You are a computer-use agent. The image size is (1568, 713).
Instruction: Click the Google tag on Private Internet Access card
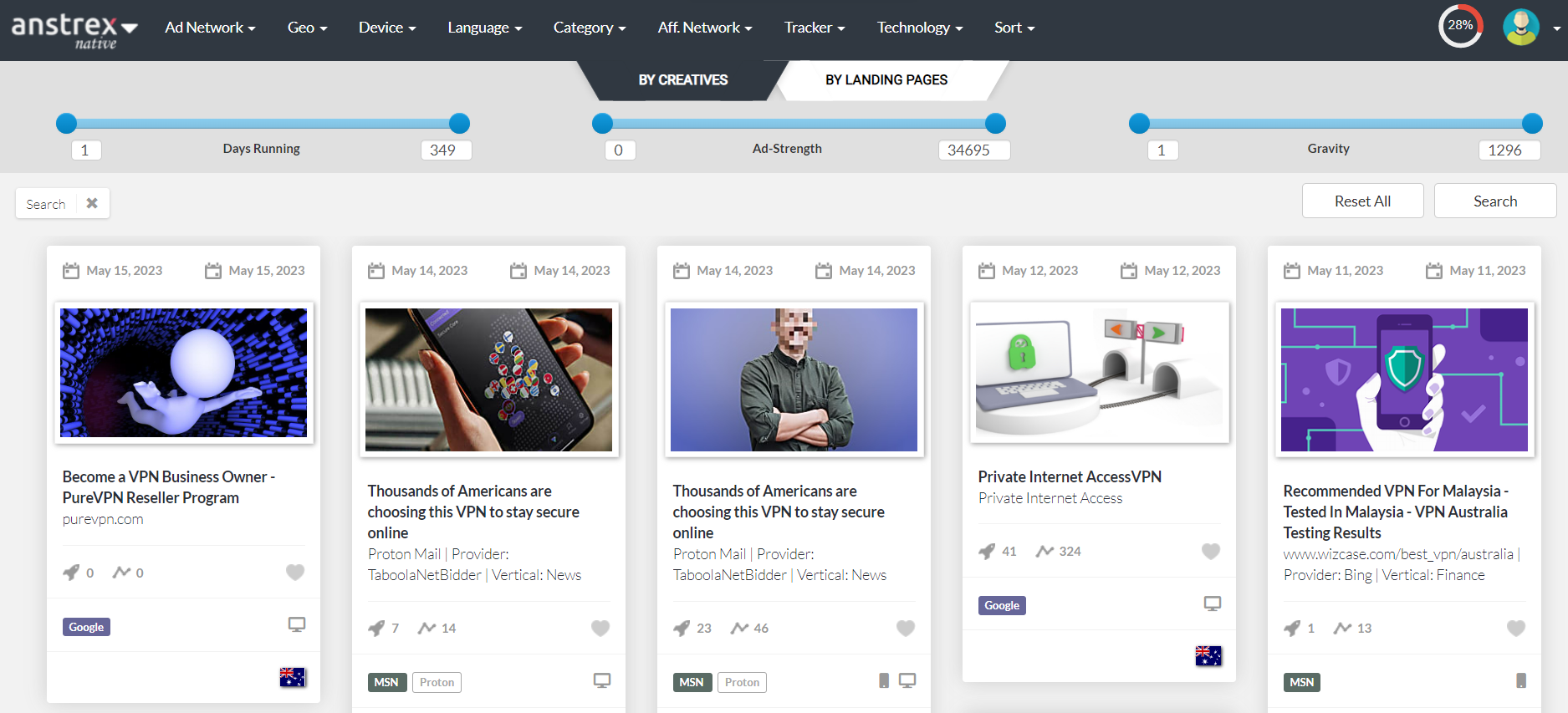1002,605
